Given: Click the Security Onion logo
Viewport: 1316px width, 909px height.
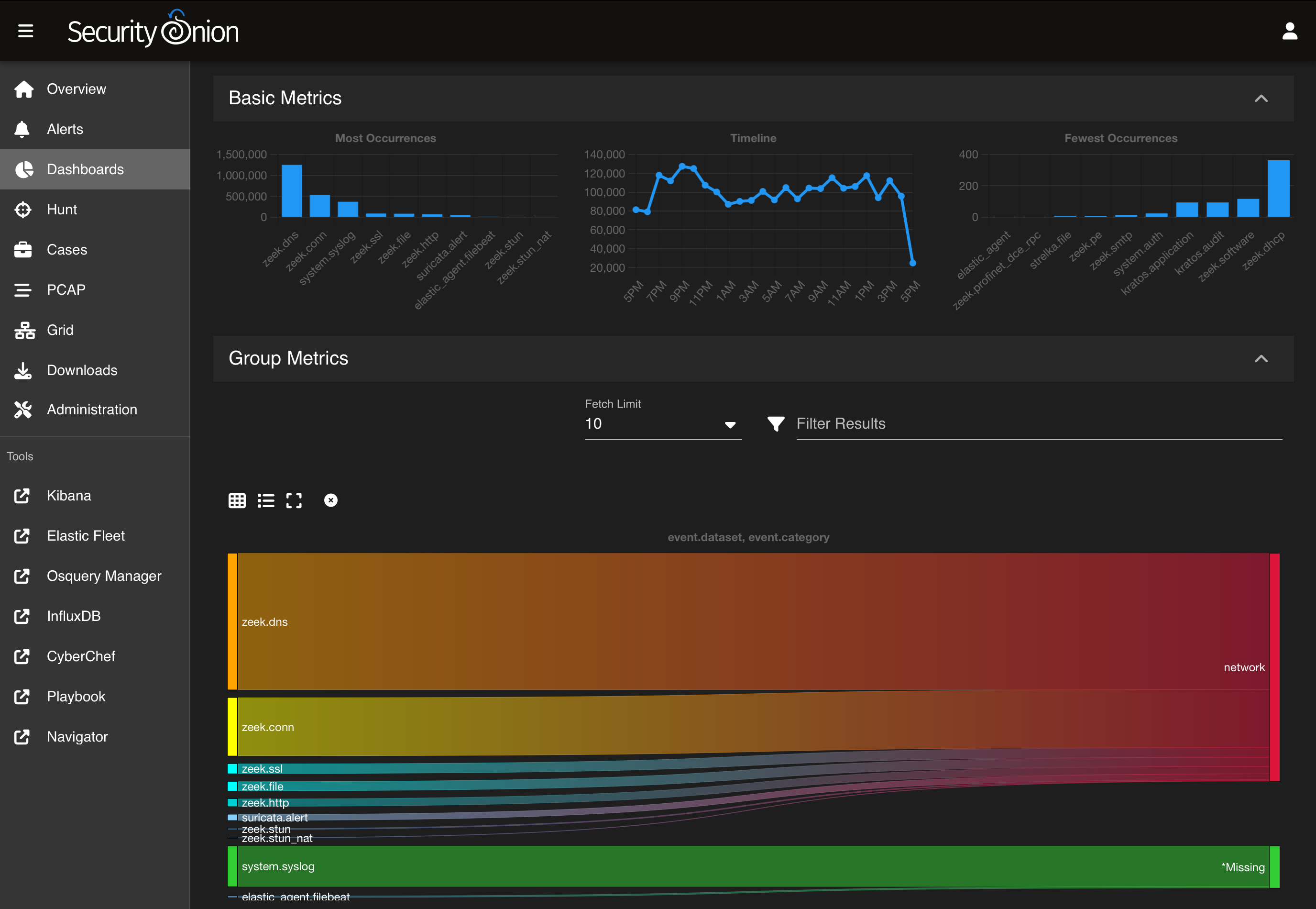Looking at the screenshot, I should click(x=153, y=30).
